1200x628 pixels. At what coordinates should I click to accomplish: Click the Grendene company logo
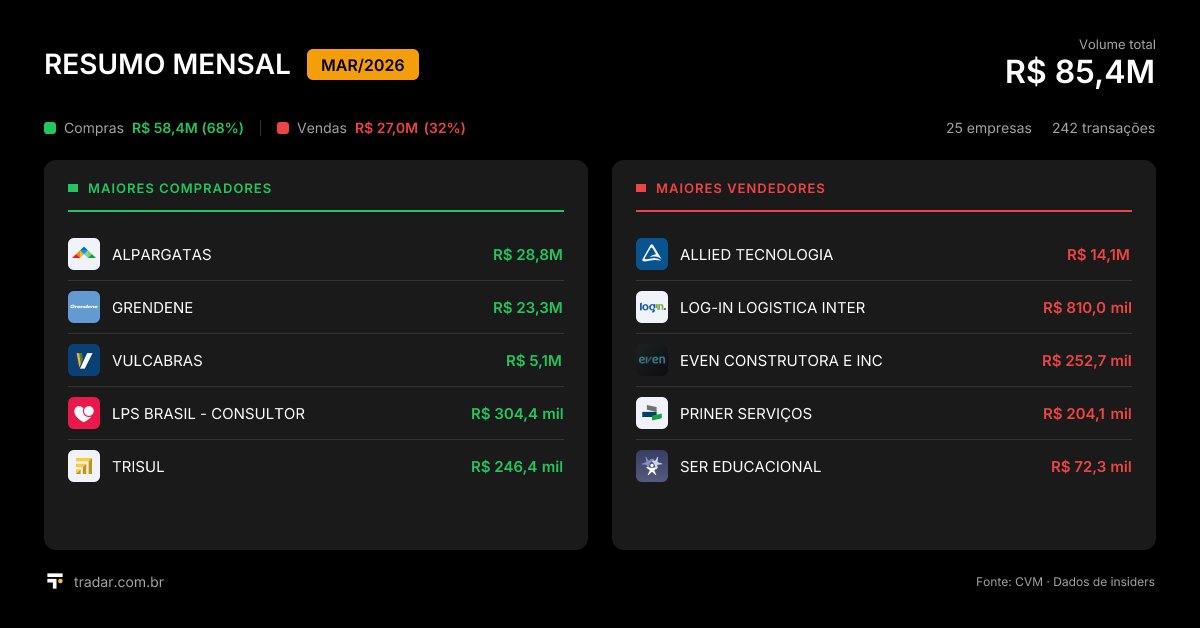84,307
